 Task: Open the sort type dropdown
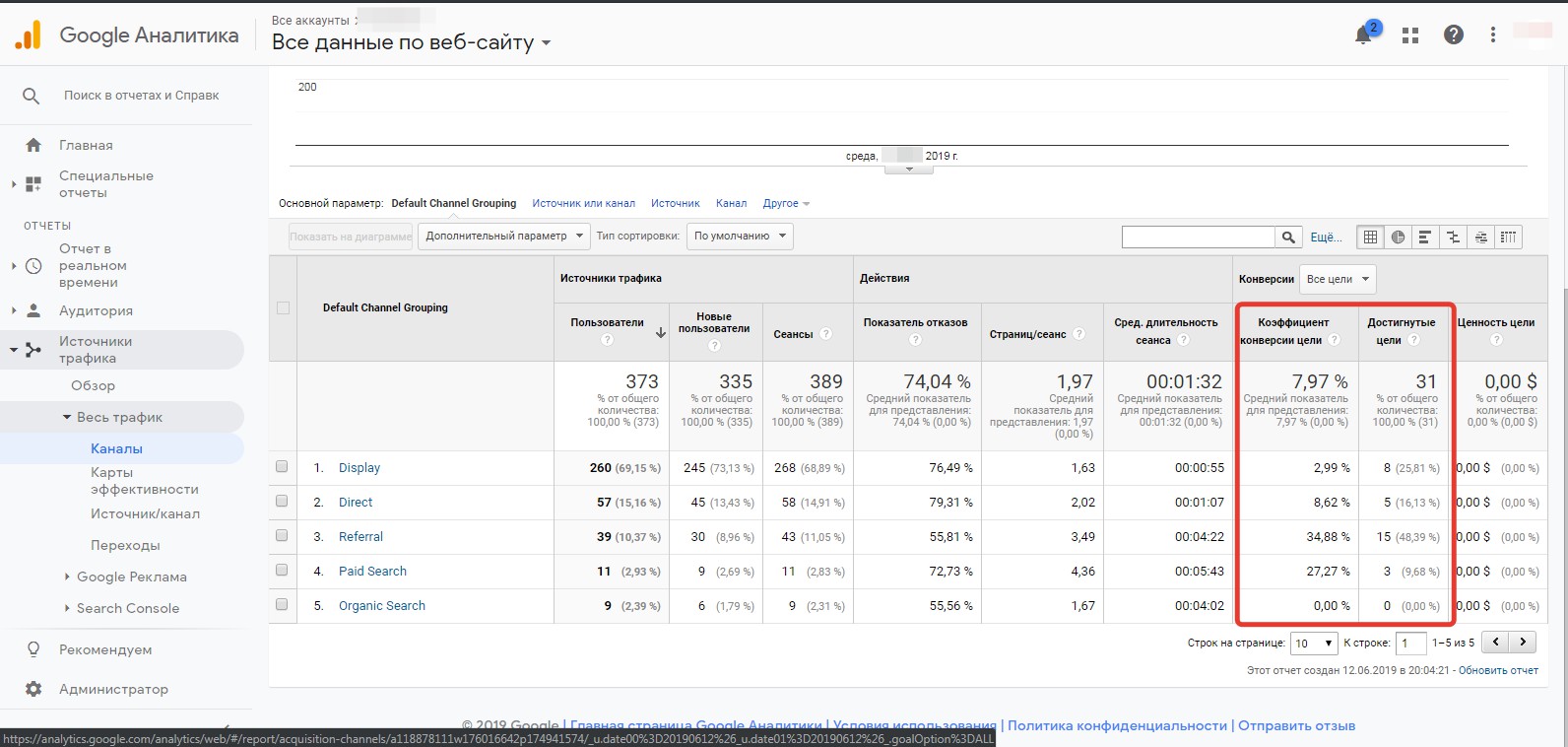coord(740,237)
